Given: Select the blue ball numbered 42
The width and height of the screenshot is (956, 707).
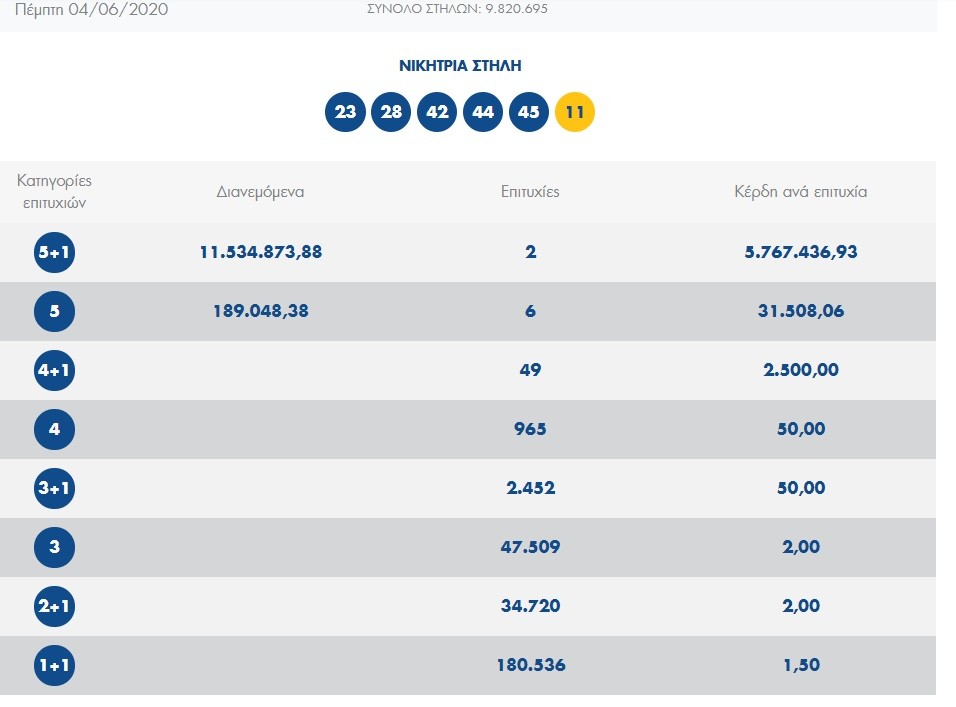Looking at the screenshot, I should 437,112.
